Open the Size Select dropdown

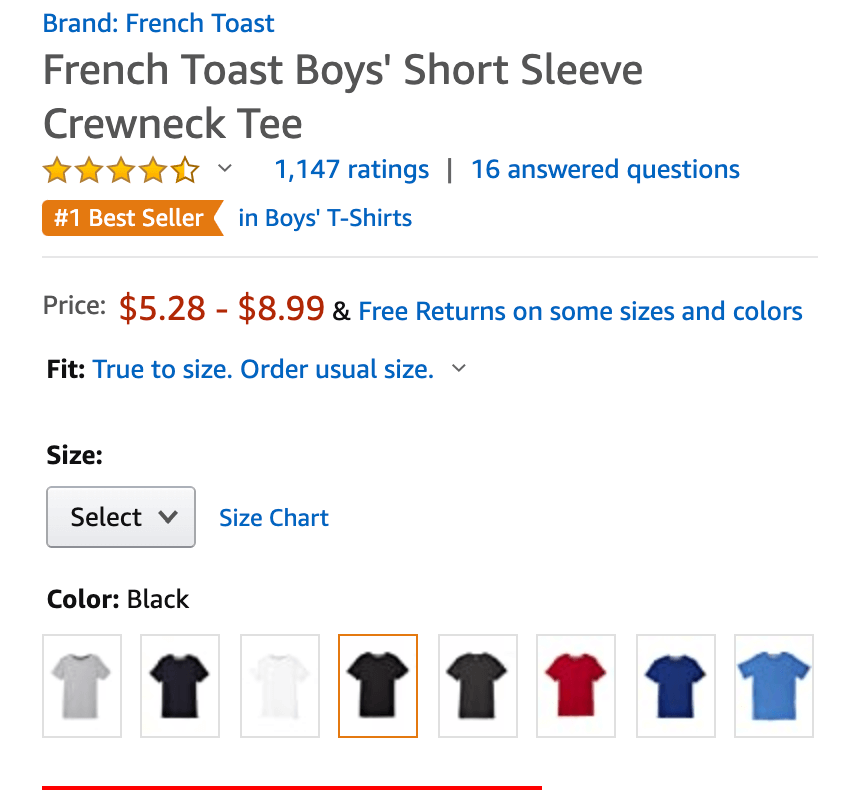pyautogui.click(x=120, y=517)
